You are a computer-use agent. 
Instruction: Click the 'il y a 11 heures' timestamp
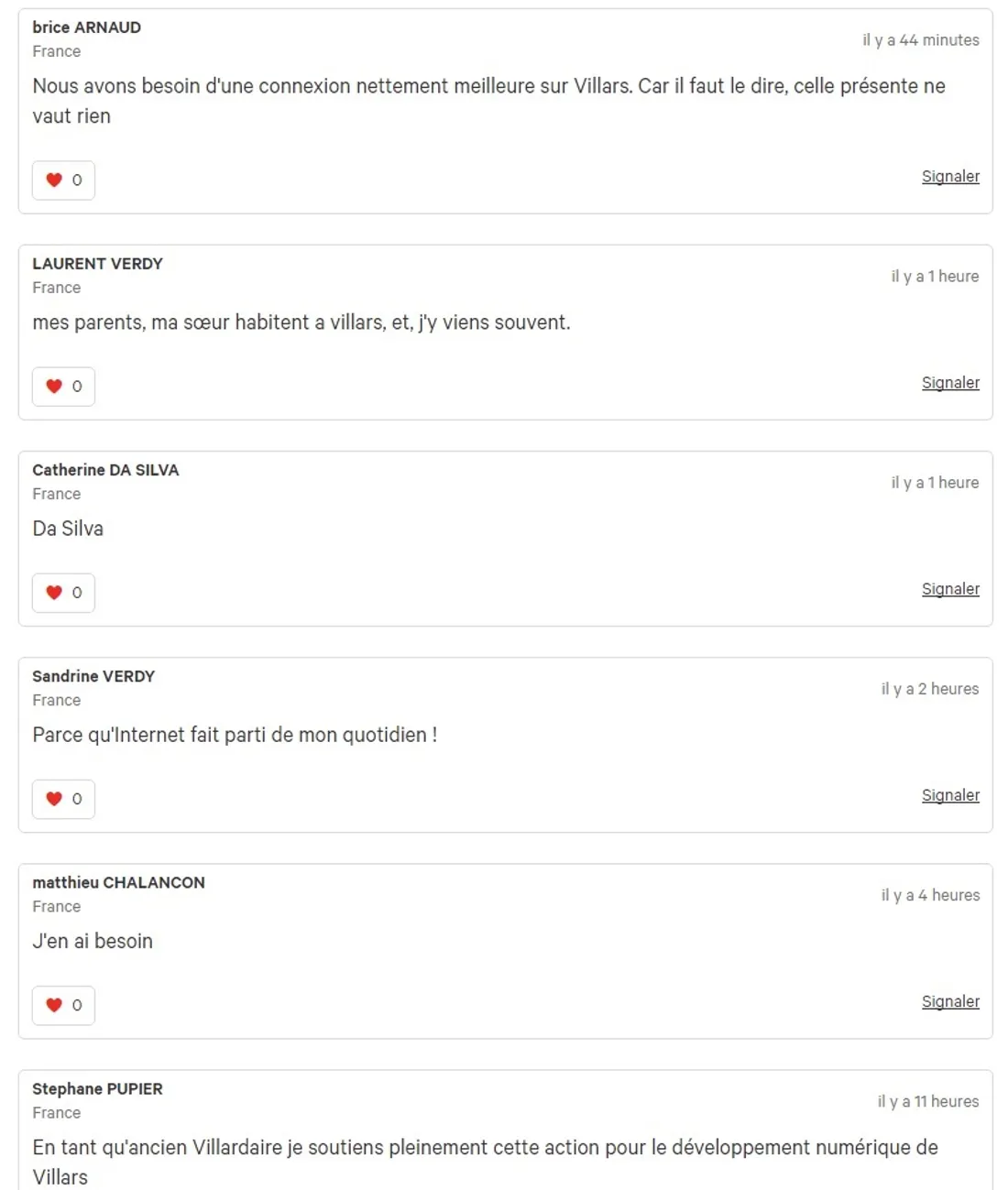(927, 1101)
